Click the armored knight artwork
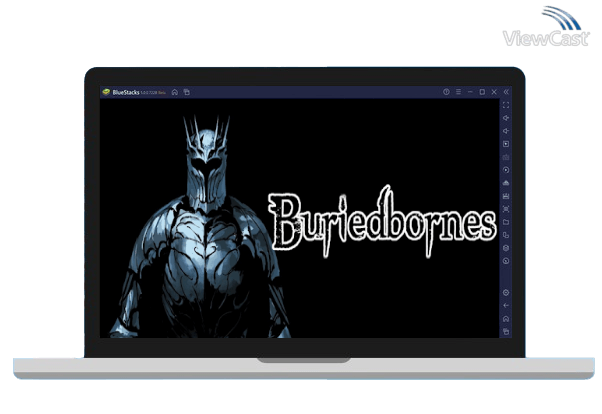This screenshot has height=414, width=602. point(200,227)
